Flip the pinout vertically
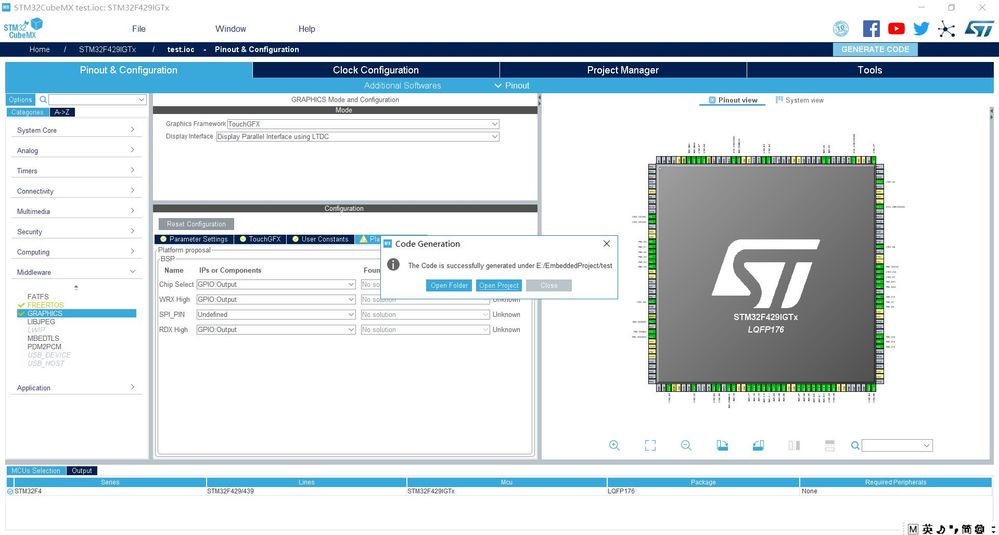The height and width of the screenshot is (535, 999). (830, 445)
